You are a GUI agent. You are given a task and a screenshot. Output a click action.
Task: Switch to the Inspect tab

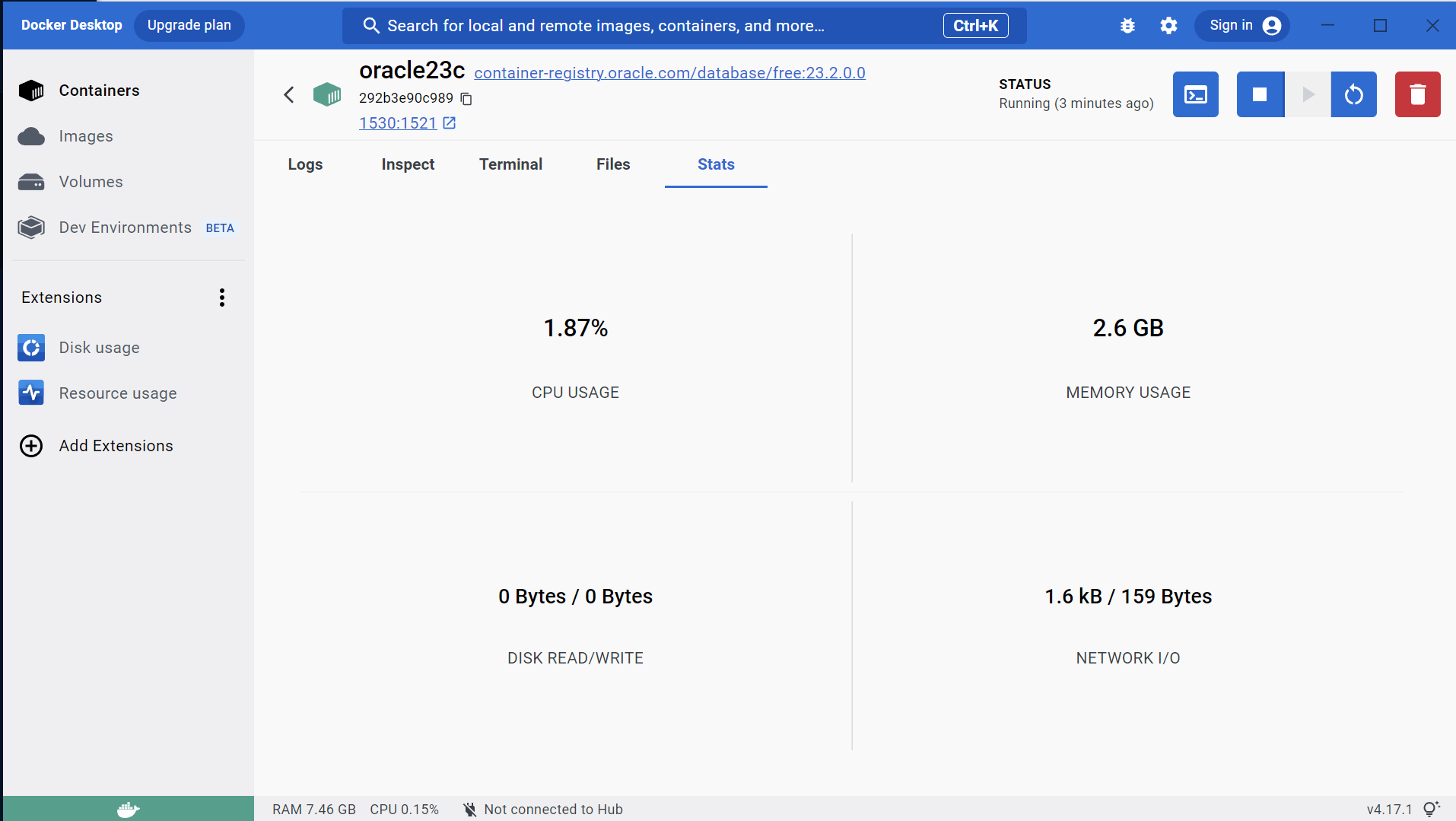pyautogui.click(x=408, y=164)
